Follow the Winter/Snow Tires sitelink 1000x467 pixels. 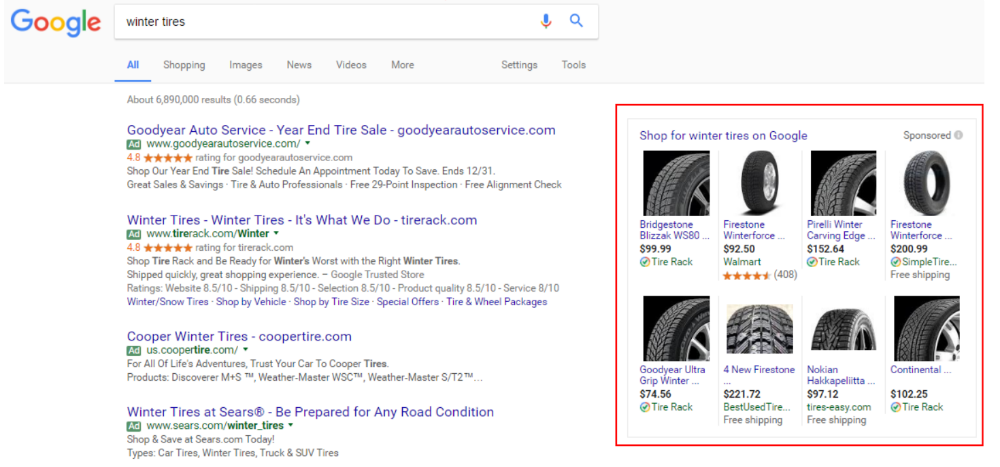[168, 302]
